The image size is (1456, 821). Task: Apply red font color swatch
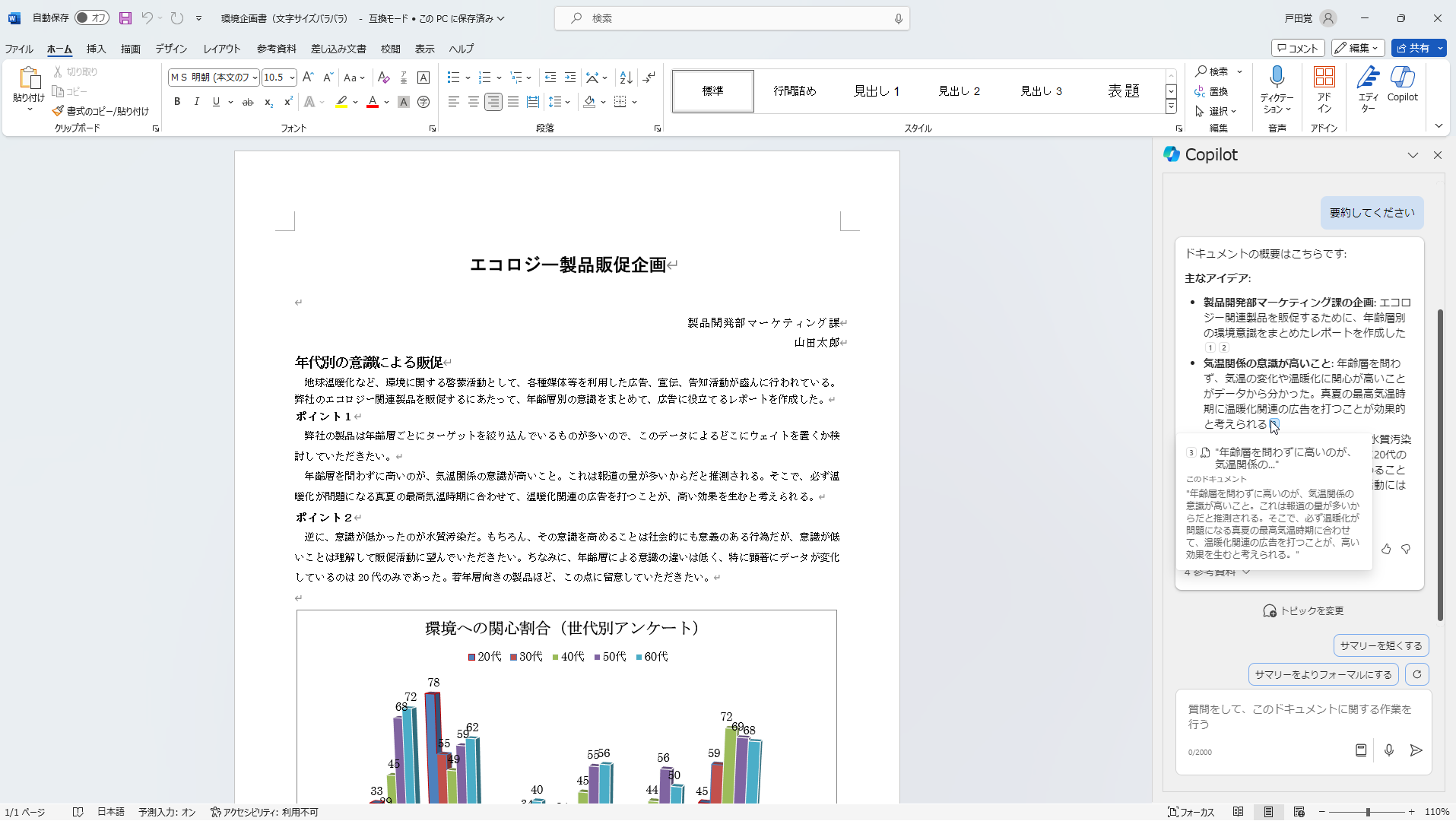(373, 102)
